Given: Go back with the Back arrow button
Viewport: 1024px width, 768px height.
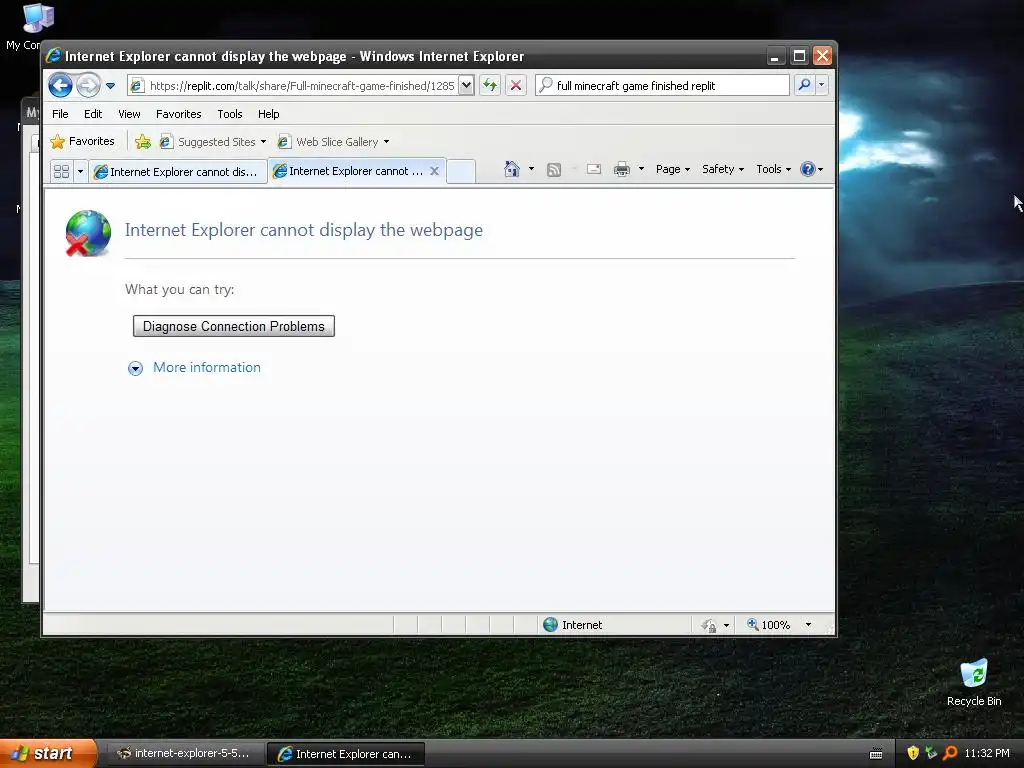Looking at the screenshot, I should click(x=60, y=86).
